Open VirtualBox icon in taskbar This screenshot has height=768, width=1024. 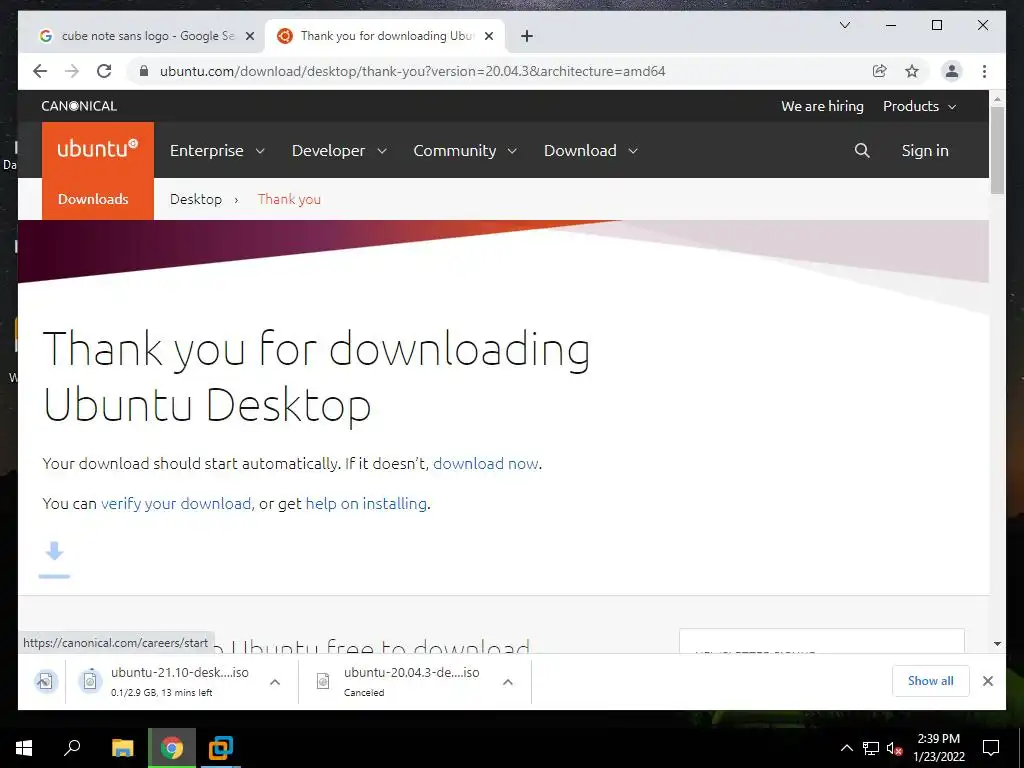click(221, 748)
